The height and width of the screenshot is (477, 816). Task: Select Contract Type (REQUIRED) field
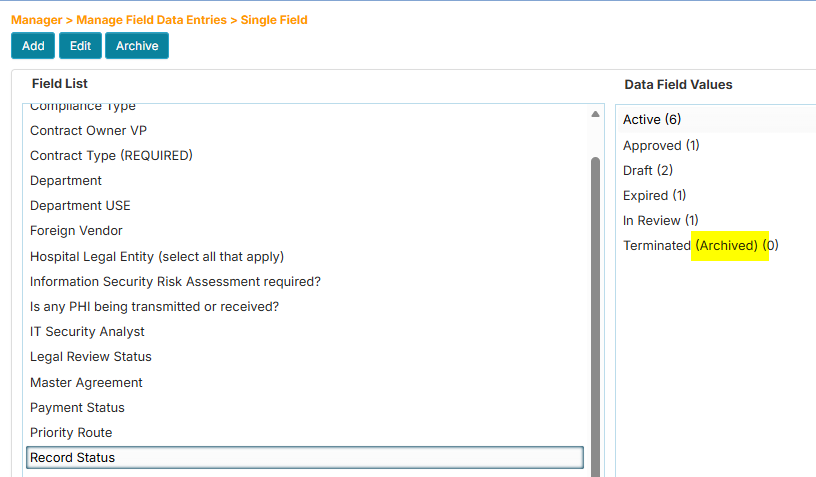click(111, 155)
